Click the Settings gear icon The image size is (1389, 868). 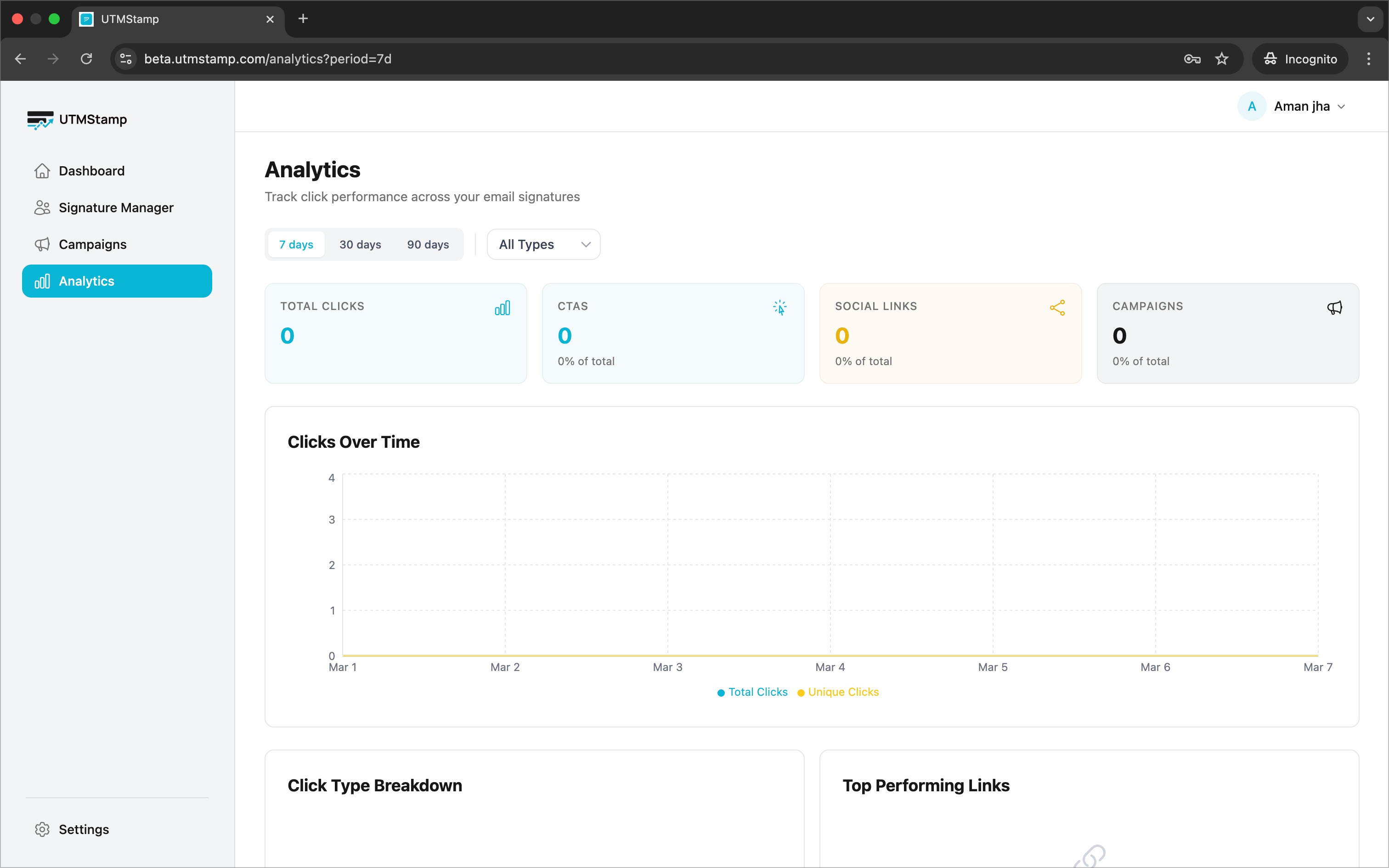(41, 829)
